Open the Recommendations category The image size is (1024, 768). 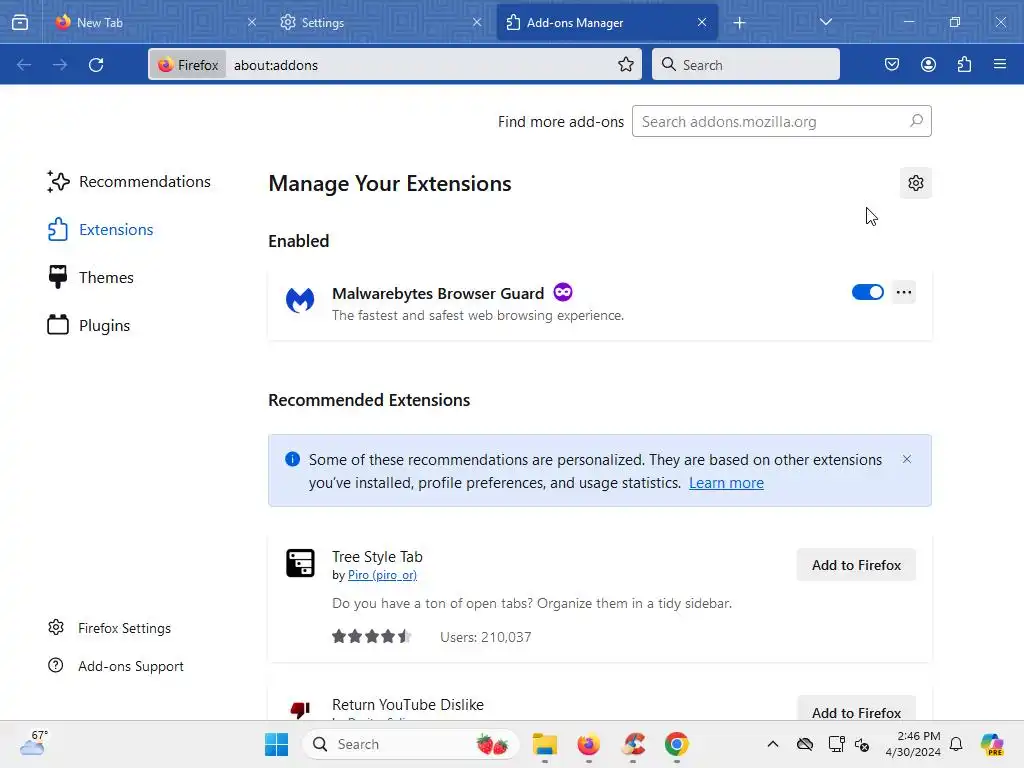click(129, 182)
